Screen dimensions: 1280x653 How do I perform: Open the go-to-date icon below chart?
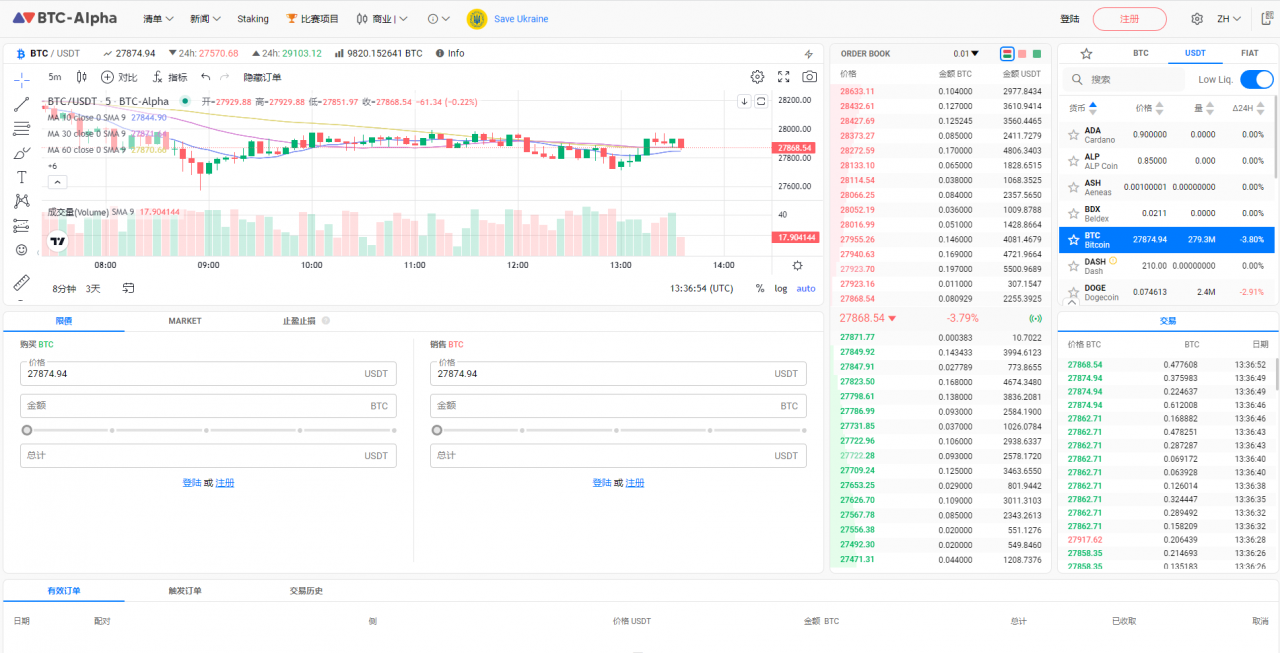pyautogui.click(x=128, y=288)
